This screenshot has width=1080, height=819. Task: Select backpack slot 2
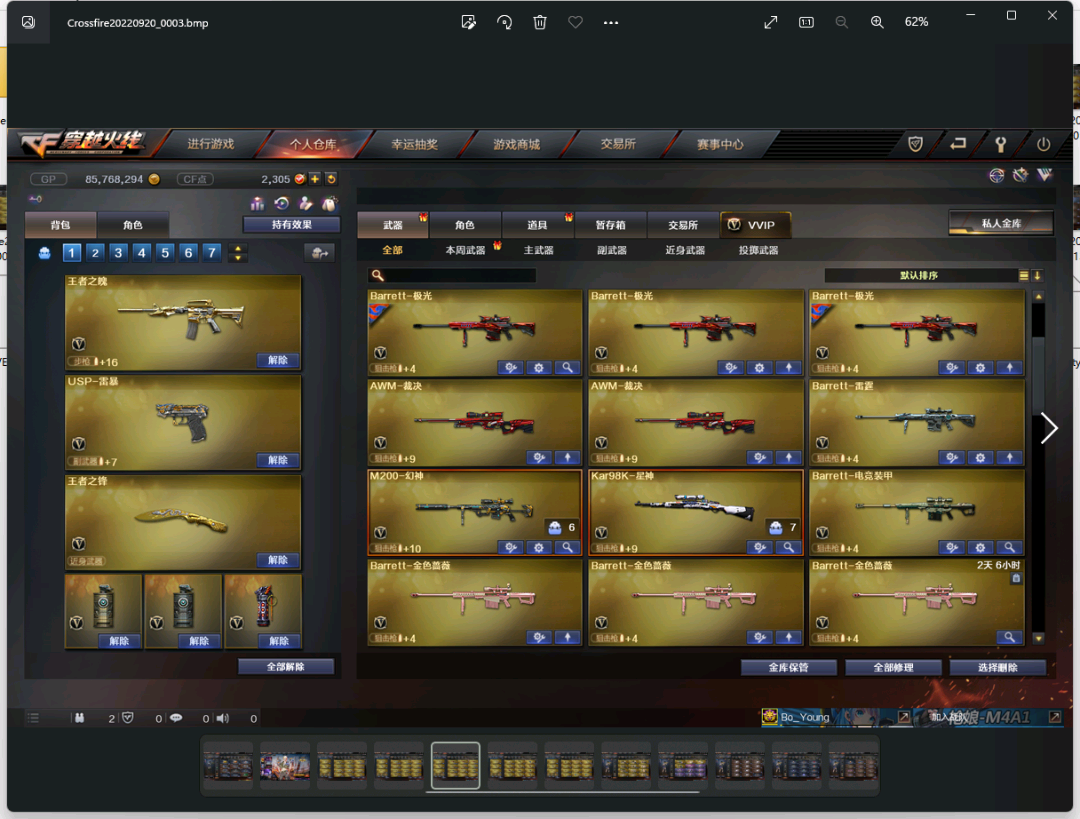point(95,253)
